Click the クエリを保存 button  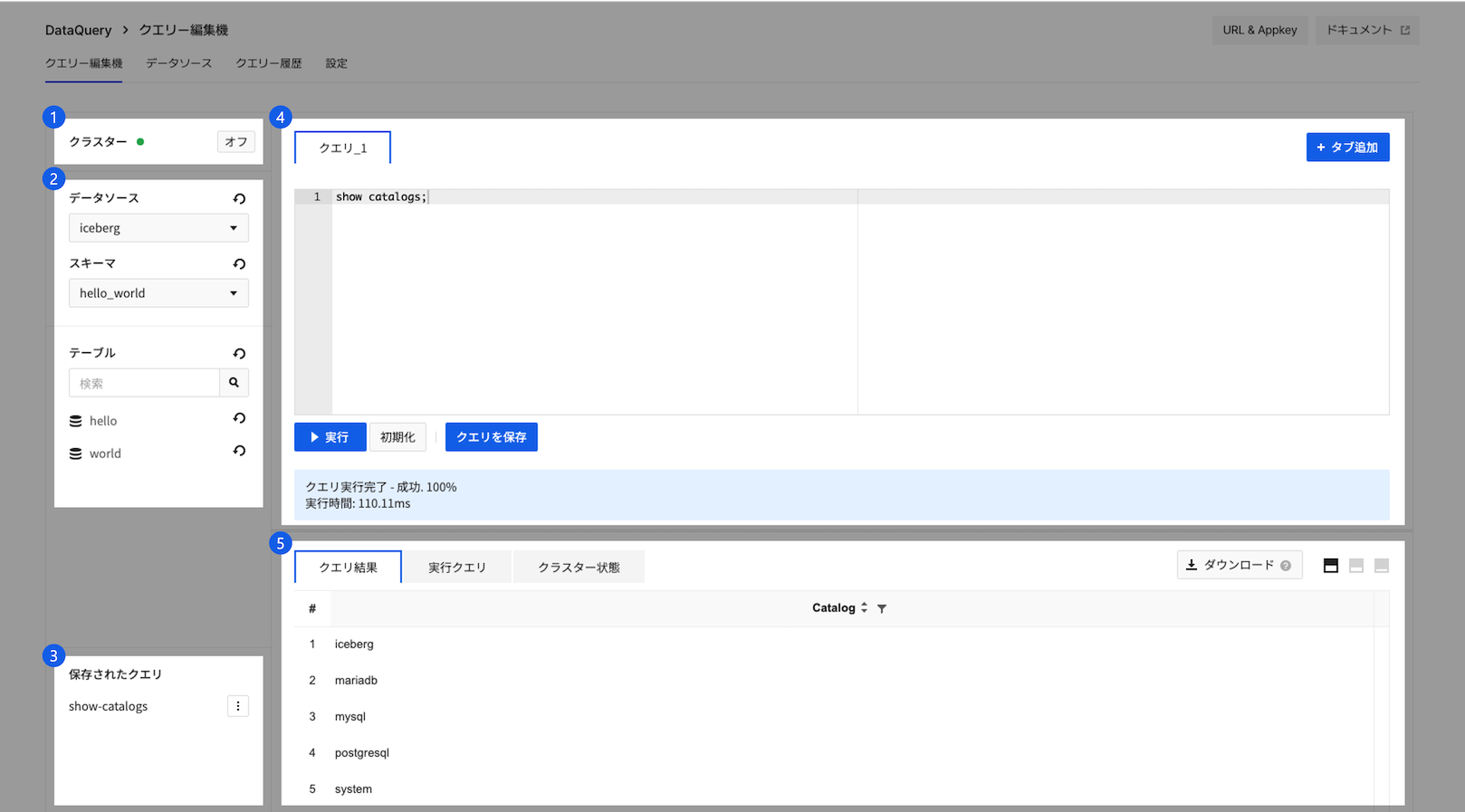click(x=491, y=437)
